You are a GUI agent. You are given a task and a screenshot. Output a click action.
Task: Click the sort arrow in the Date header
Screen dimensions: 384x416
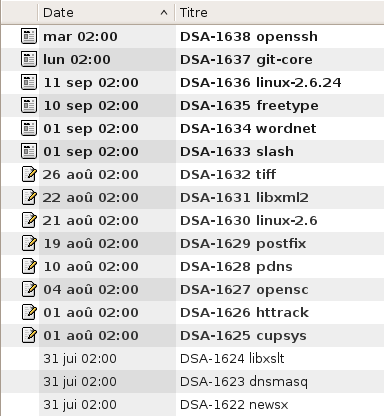click(164, 13)
